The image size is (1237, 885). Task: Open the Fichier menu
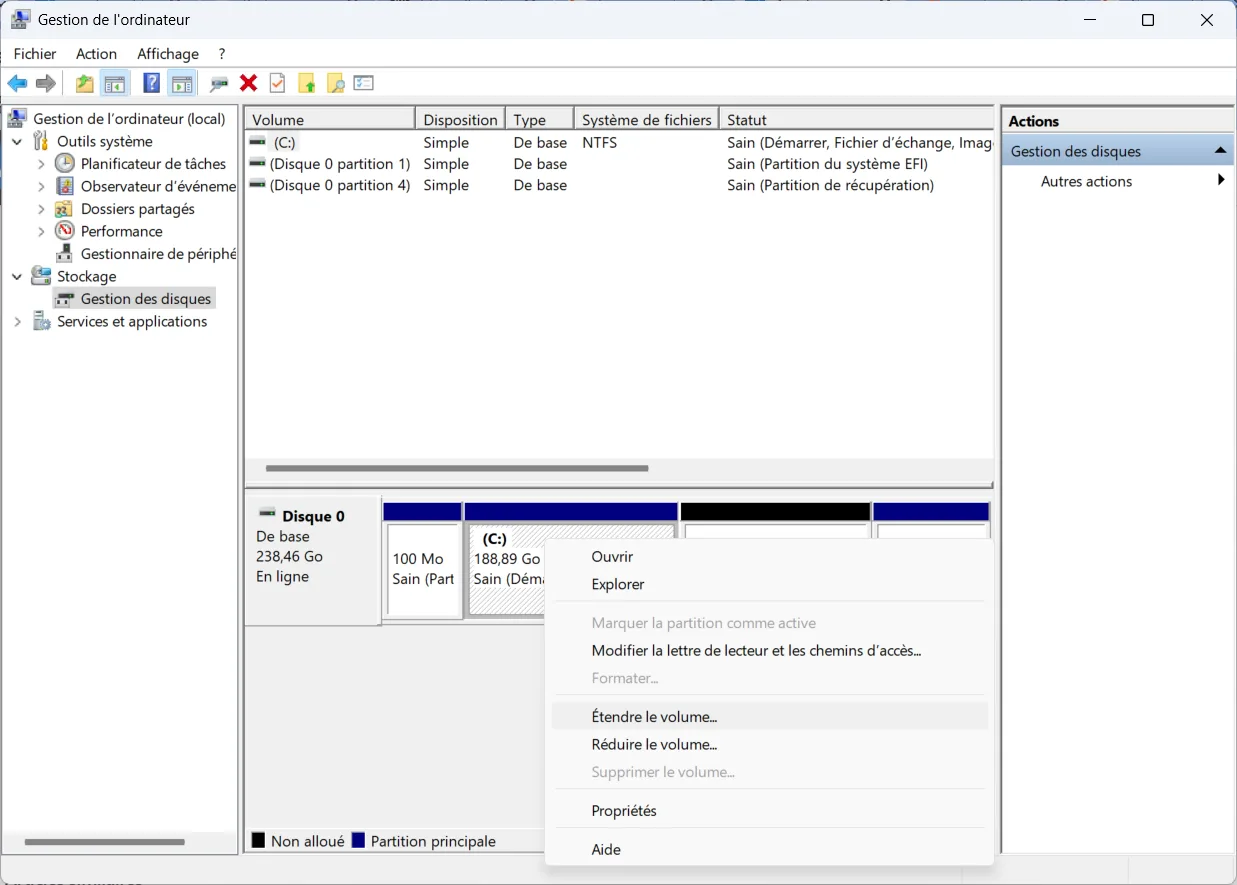pyautogui.click(x=35, y=54)
